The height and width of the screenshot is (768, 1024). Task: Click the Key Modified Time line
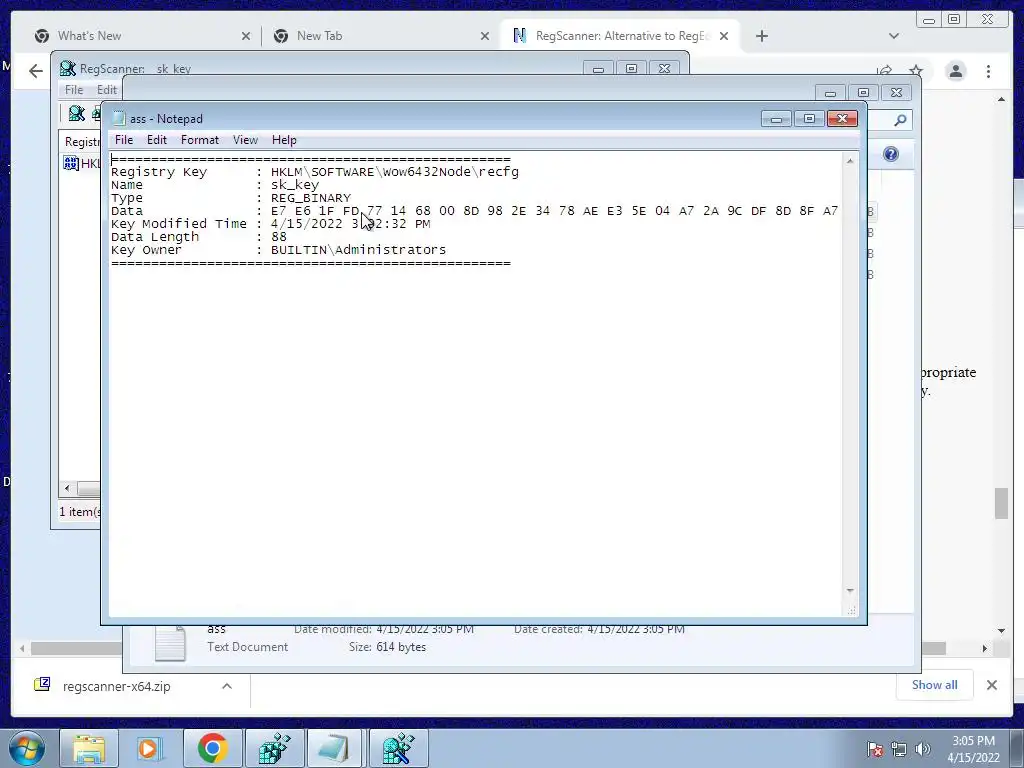270,224
